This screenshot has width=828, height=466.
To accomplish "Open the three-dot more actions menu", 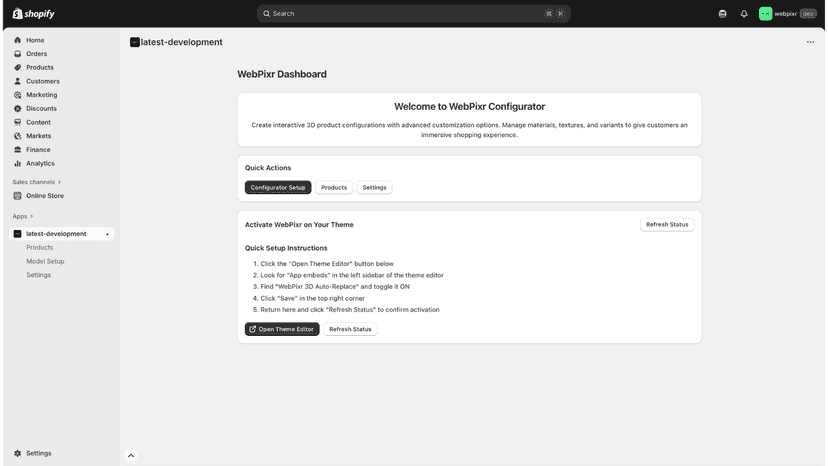I will click(810, 42).
